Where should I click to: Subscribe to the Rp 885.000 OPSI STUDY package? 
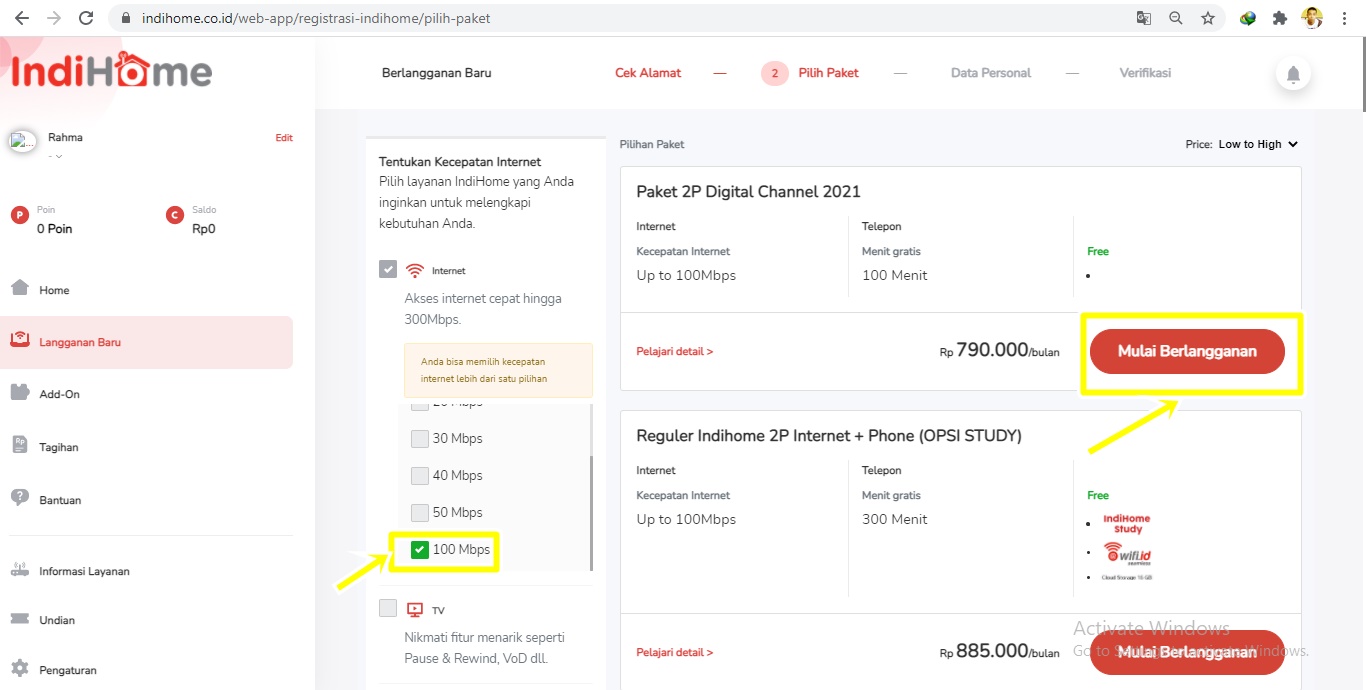click(1187, 652)
